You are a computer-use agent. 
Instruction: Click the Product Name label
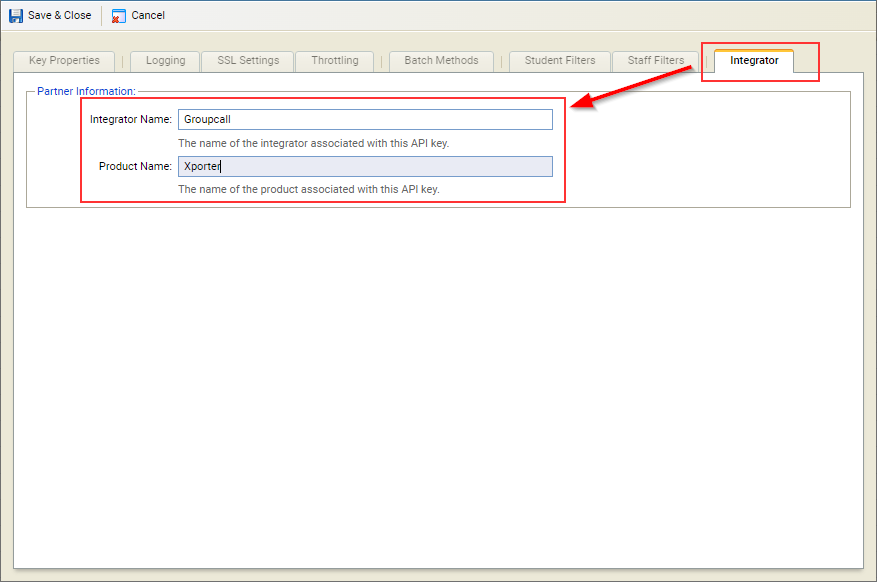(x=135, y=166)
